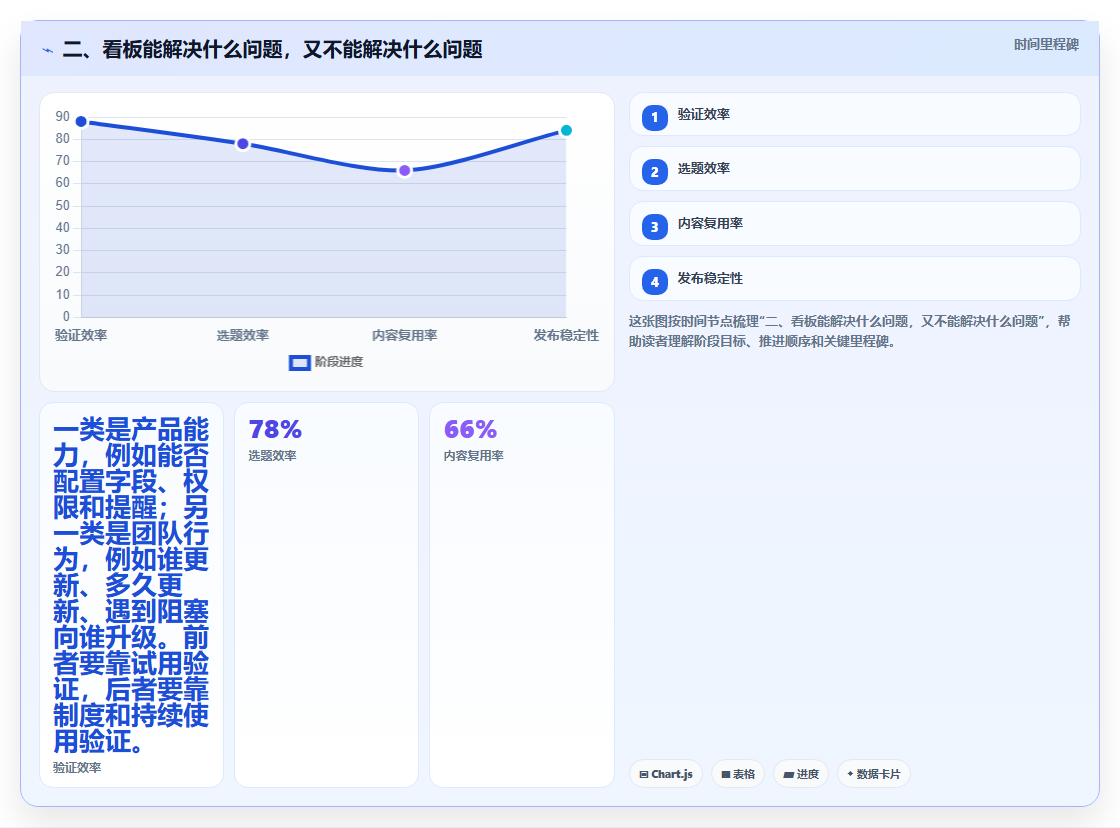Viewport: 1120px width, 828px height.
Task: Click the 内容复用率 x-axis label
Action: pos(404,336)
